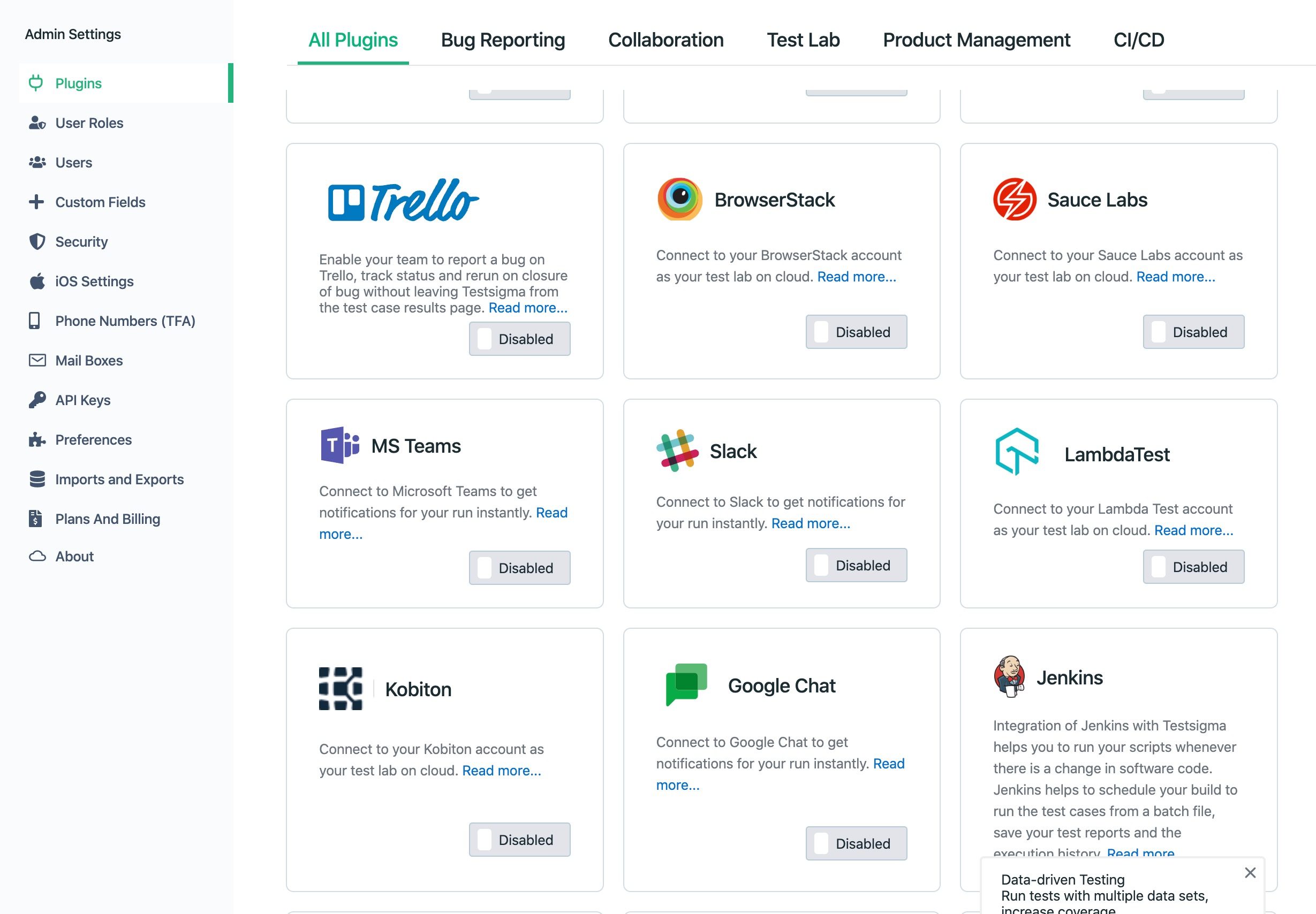Image resolution: width=1316 pixels, height=914 pixels.
Task: Enable the Sauce Labs plugin toggle
Action: pyautogui.click(x=1194, y=332)
